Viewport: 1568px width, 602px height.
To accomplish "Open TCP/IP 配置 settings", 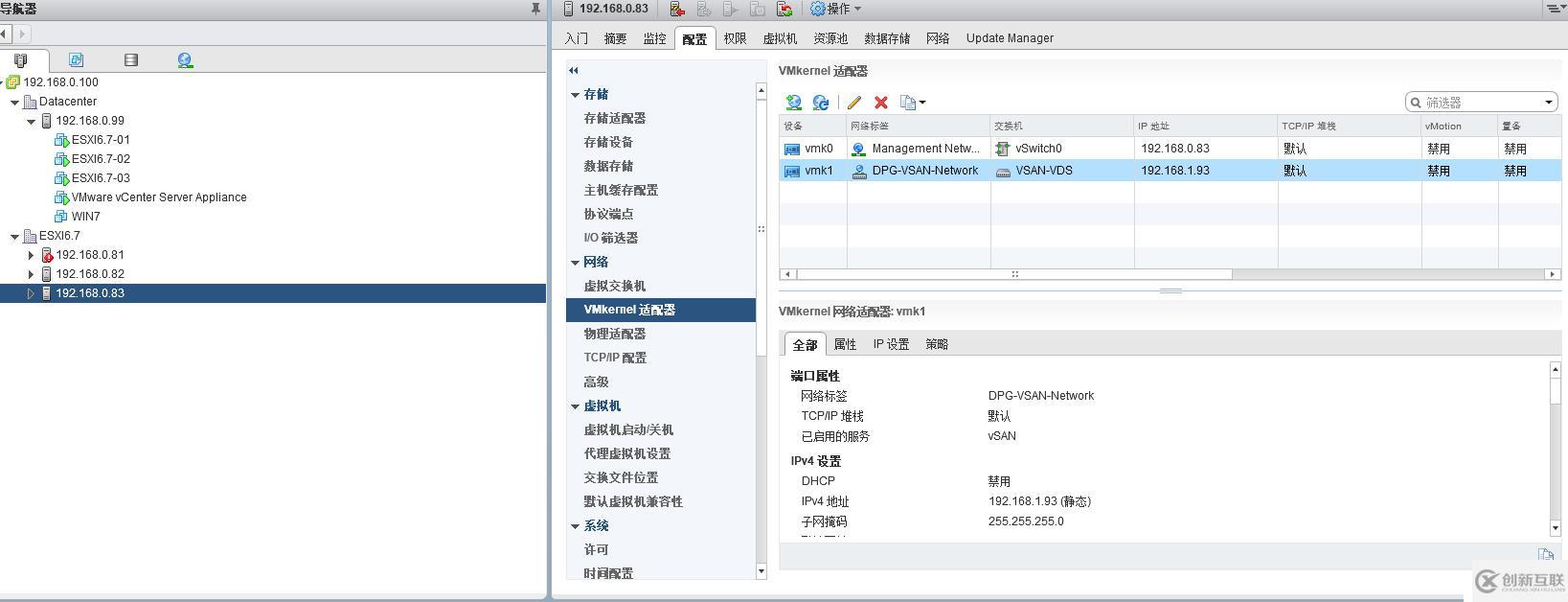I will (x=615, y=358).
